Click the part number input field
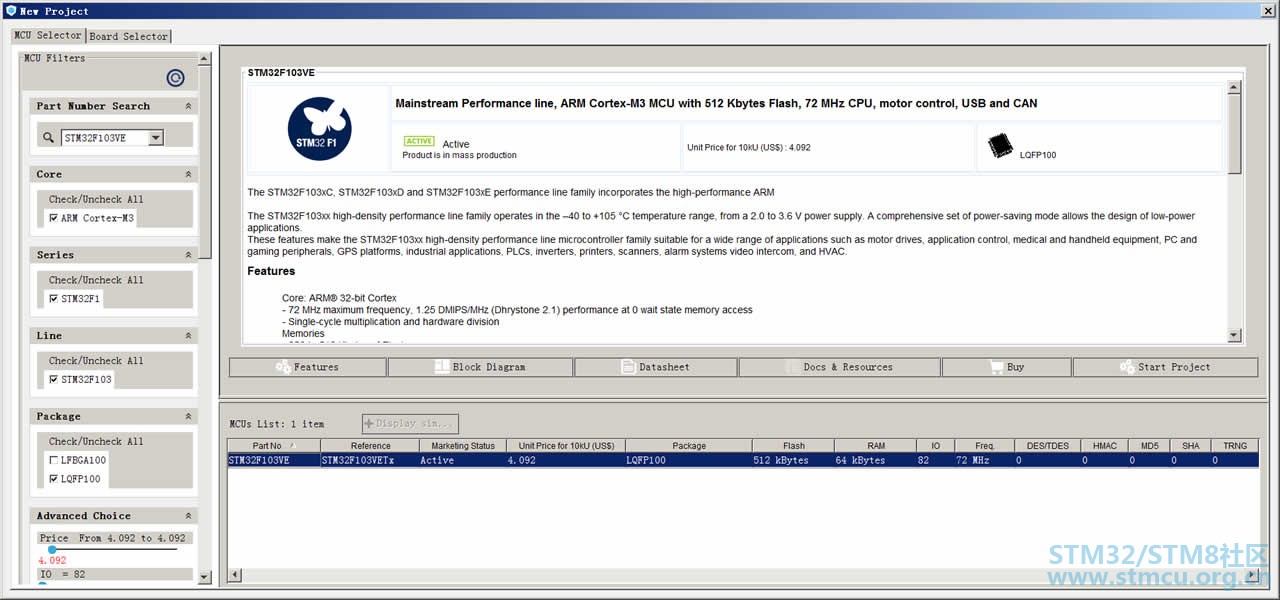The height and width of the screenshot is (600, 1280). [105, 138]
